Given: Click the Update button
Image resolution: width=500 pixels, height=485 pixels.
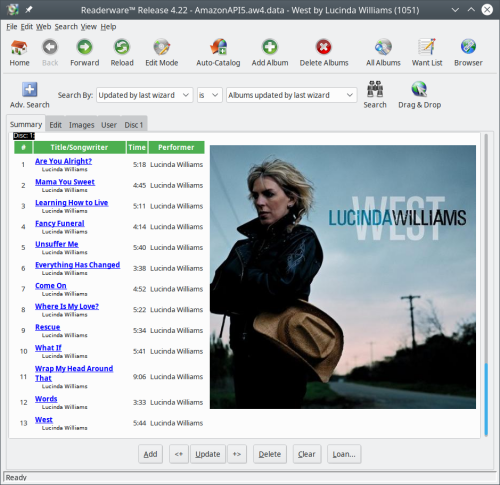Looking at the screenshot, I should point(208,454).
